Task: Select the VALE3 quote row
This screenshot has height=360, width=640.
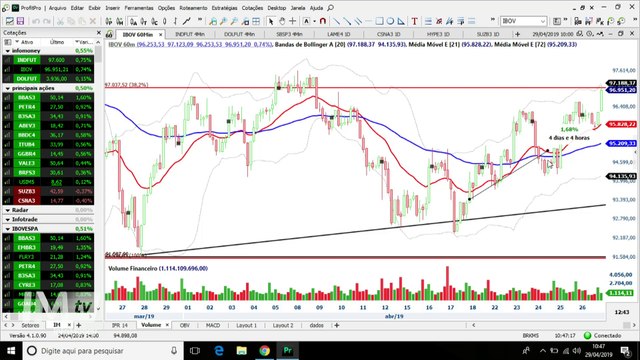Action: [x=48, y=163]
